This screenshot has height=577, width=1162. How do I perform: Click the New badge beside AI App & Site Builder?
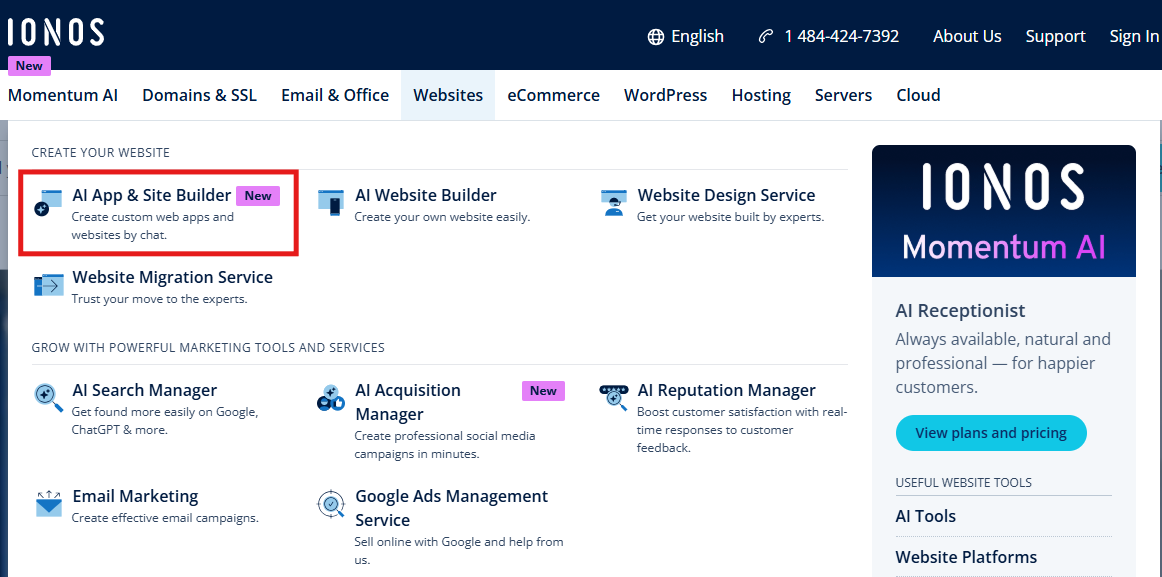(258, 196)
